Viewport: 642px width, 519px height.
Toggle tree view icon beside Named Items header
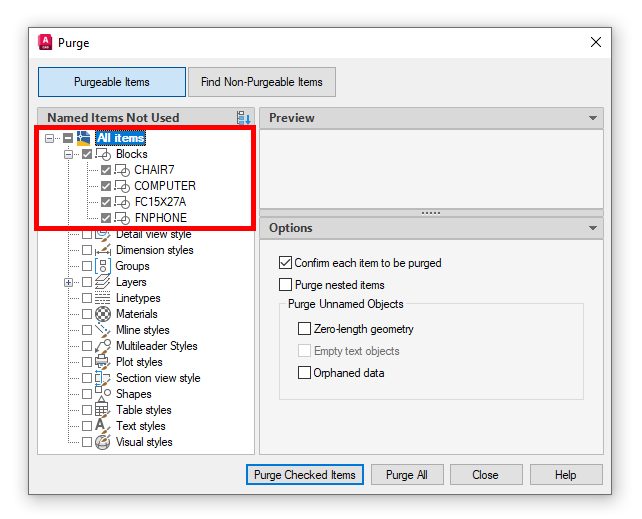coord(243,118)
